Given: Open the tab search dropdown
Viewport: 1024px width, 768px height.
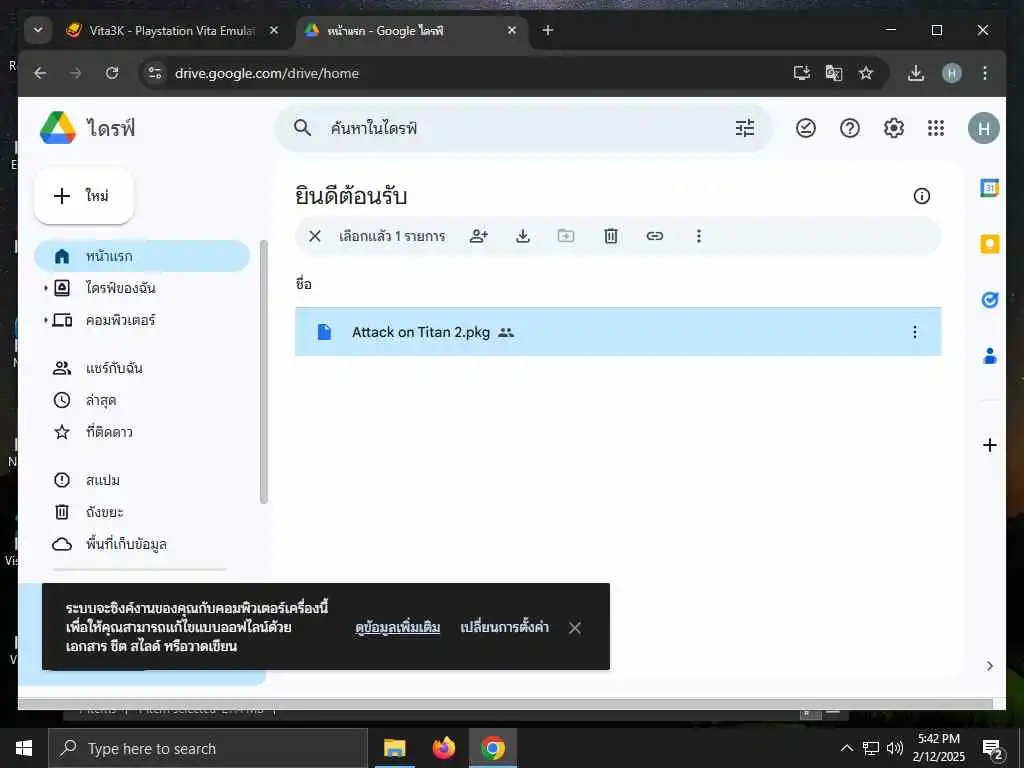Looking at the screenshot, I should pyautogui.click(x=38, y=30).
